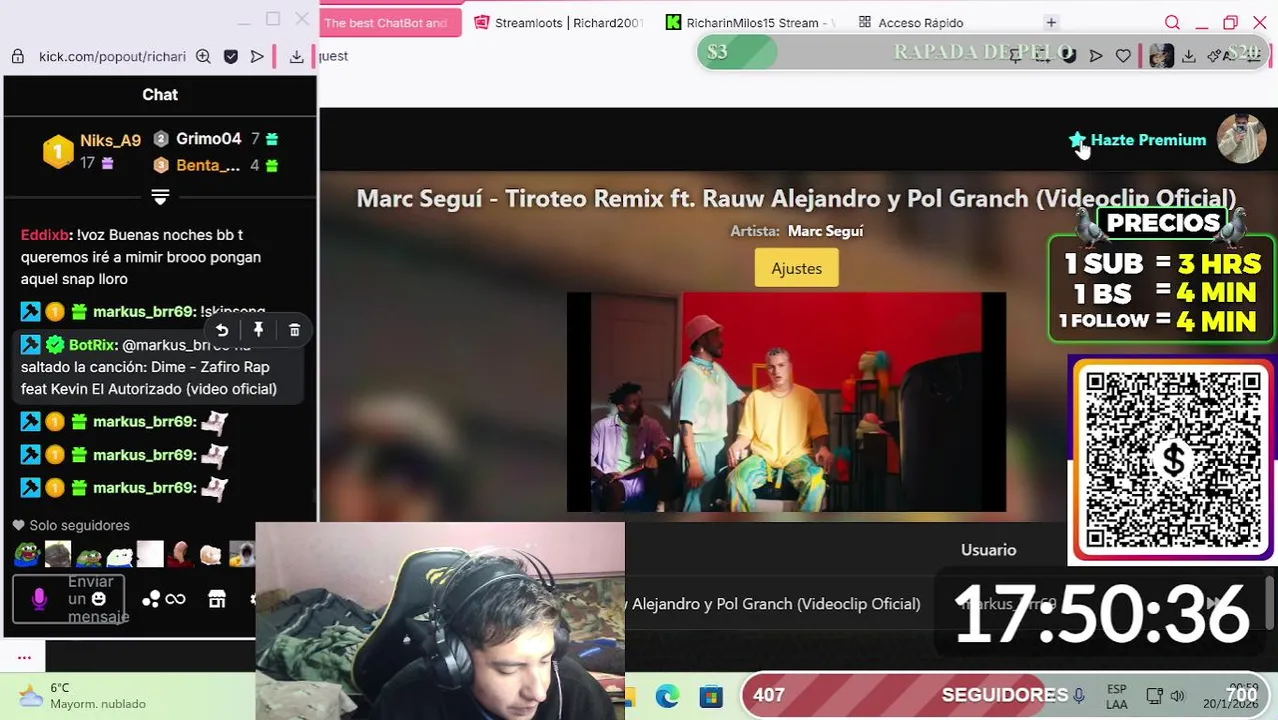Open the tracker shield icon in popout address bar

click(x=231, y=56)
